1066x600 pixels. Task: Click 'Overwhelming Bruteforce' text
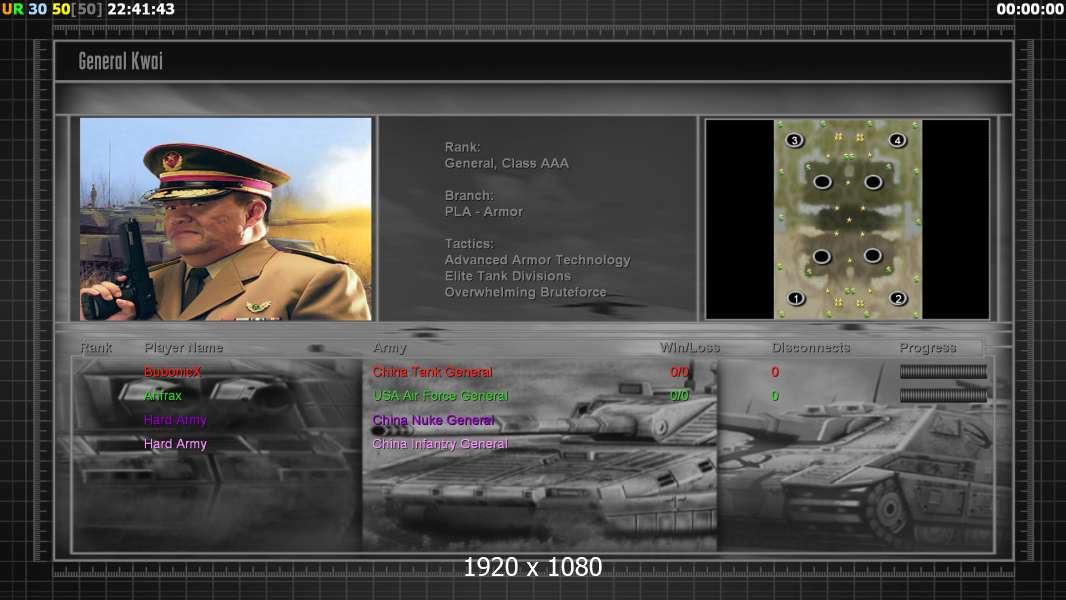[525, 292]
